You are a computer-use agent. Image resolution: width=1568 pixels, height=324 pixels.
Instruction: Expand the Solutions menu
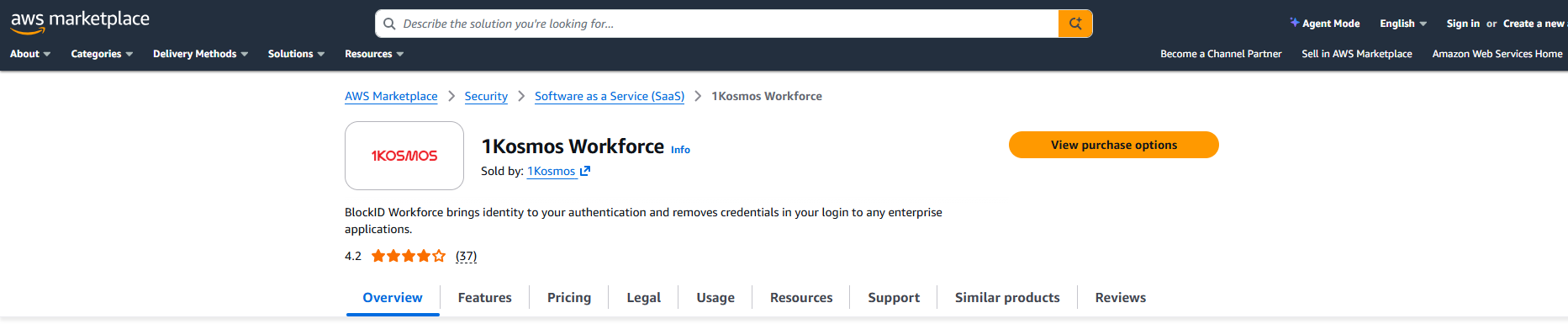click(x=296, y=54)
